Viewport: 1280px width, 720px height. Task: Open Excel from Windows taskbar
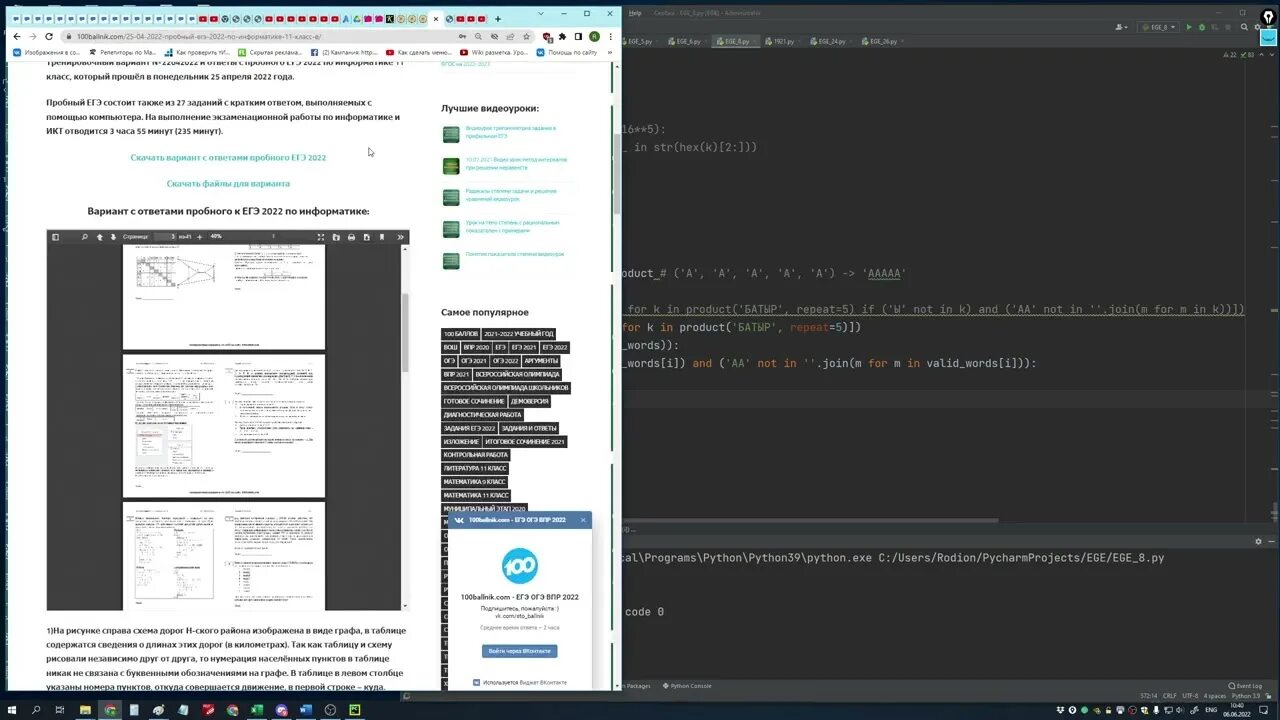[257, 710]
